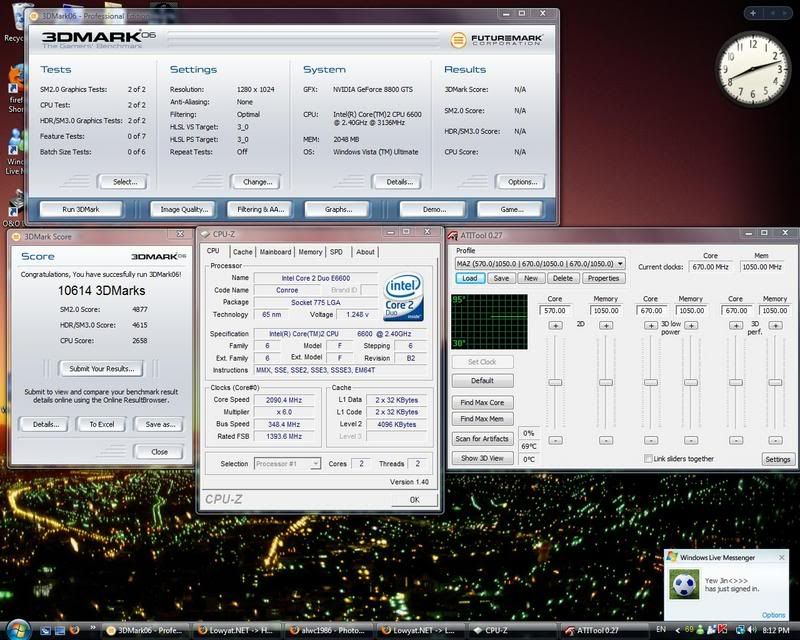Image resolution: width=800 pixels, height=640 pixels.
Task: Click the Scan for Artifacts button
Action: coord(482,438)
